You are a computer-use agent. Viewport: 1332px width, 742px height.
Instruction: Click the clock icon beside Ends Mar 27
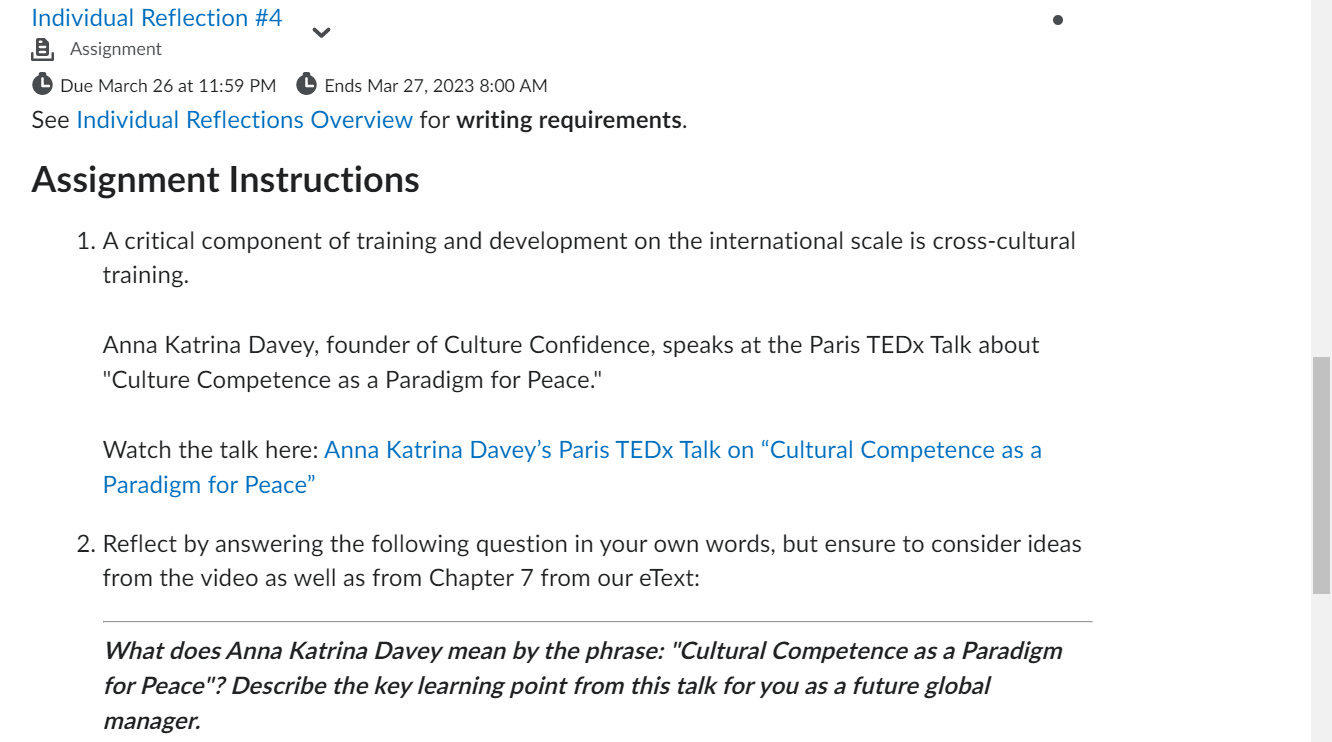click(307, 85)
